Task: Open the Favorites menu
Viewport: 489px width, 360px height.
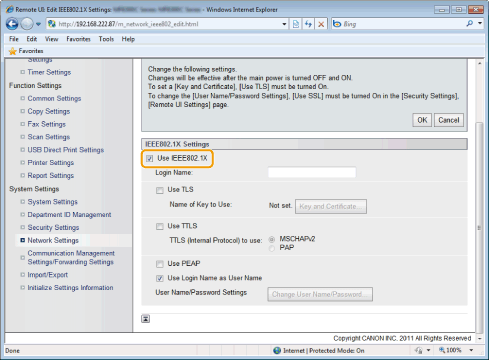Action: (78, 39)
